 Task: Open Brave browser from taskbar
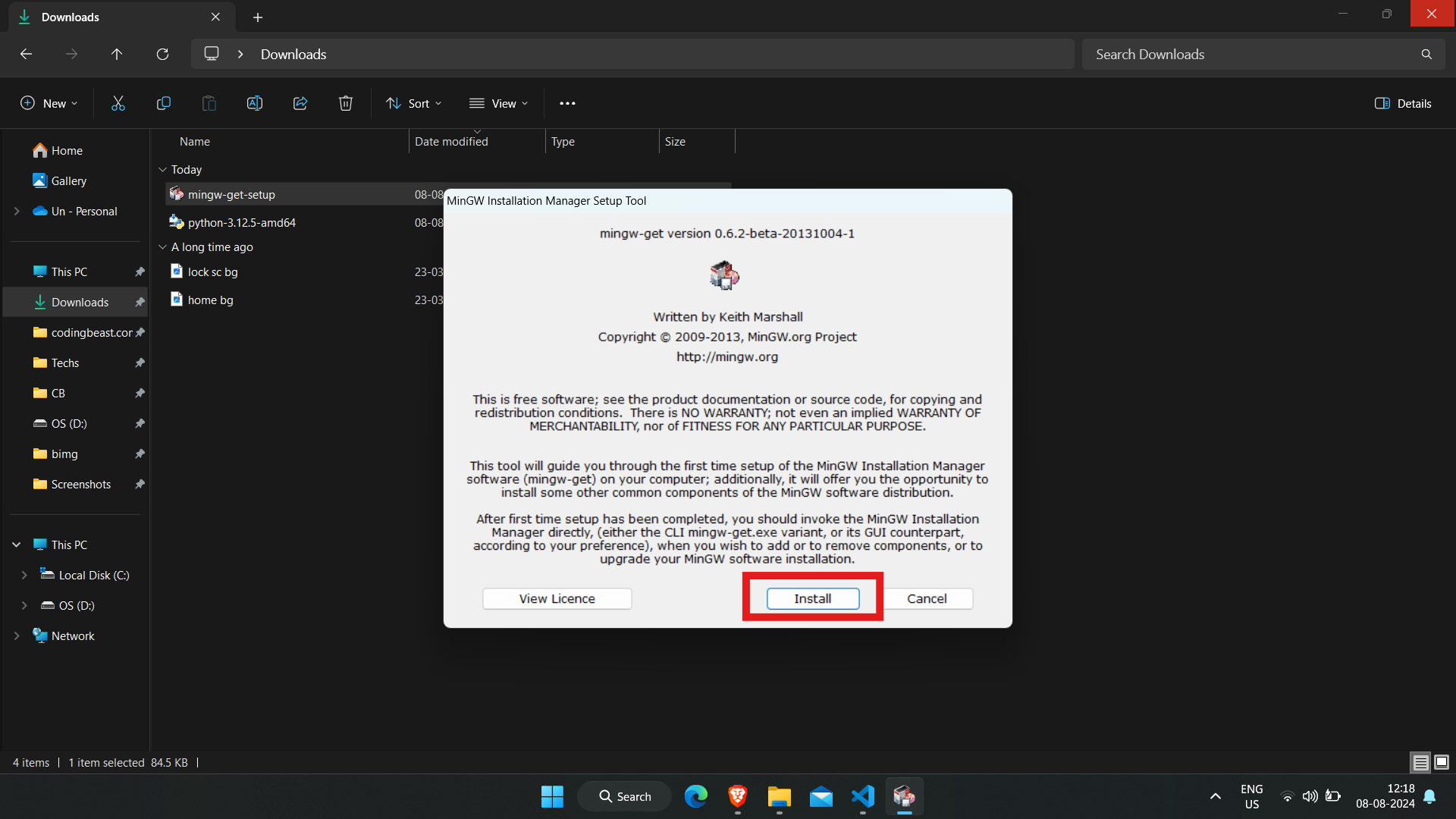coord(737,796)
